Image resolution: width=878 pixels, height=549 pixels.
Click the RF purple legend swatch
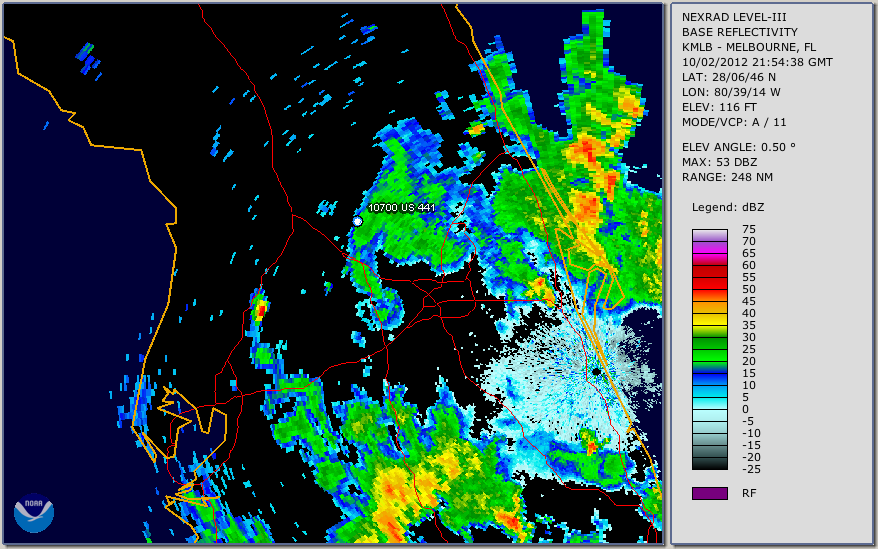[x=709, y=493]
